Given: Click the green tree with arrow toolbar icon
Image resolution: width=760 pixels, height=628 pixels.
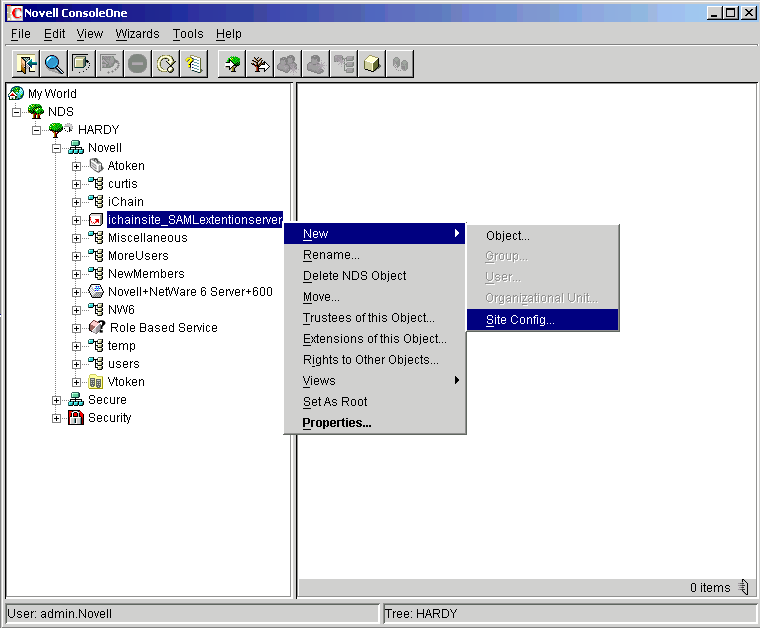Looking at the screenshot, I should [x=232, y=64].
